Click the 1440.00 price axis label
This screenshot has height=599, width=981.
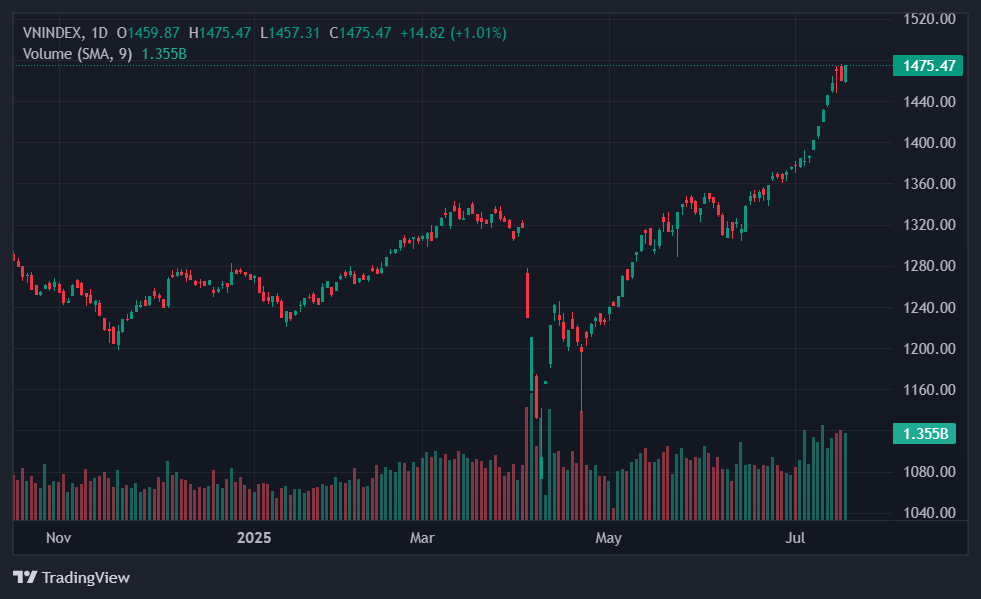929,101
